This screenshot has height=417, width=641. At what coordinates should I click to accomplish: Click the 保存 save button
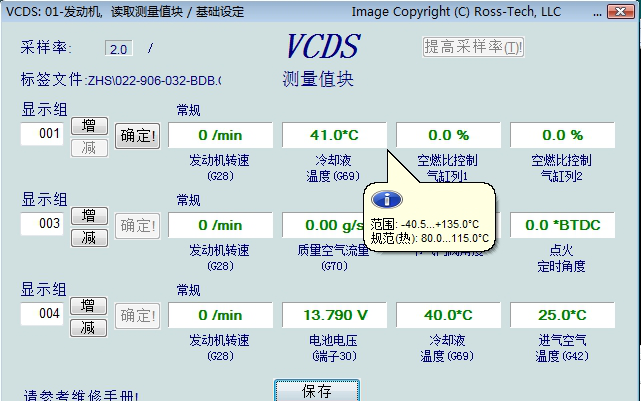point(317,390)
